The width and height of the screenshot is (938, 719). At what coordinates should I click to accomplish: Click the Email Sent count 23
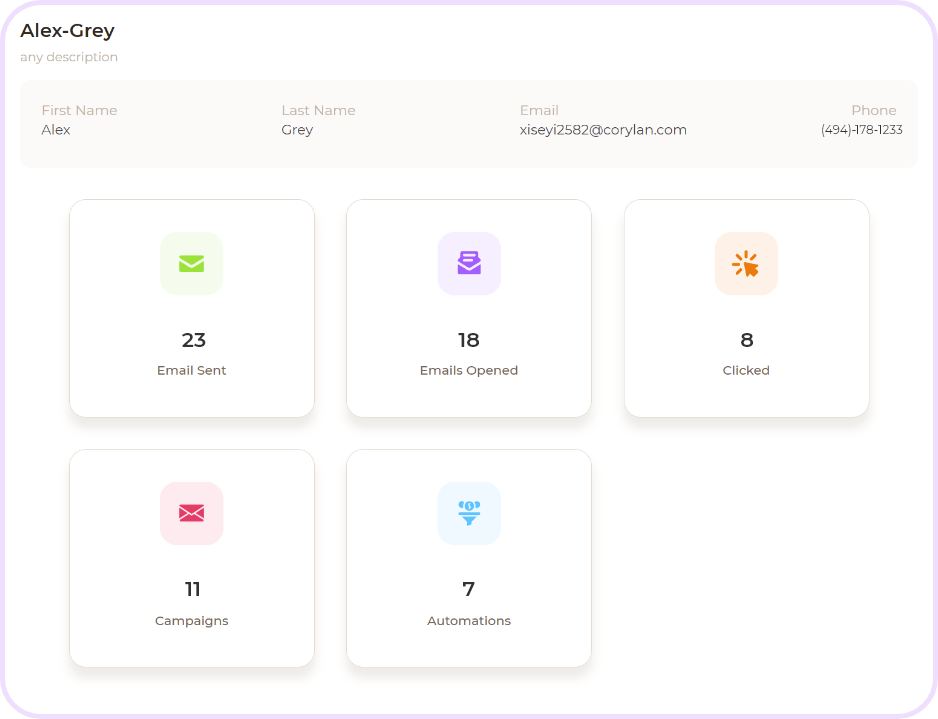193,340
